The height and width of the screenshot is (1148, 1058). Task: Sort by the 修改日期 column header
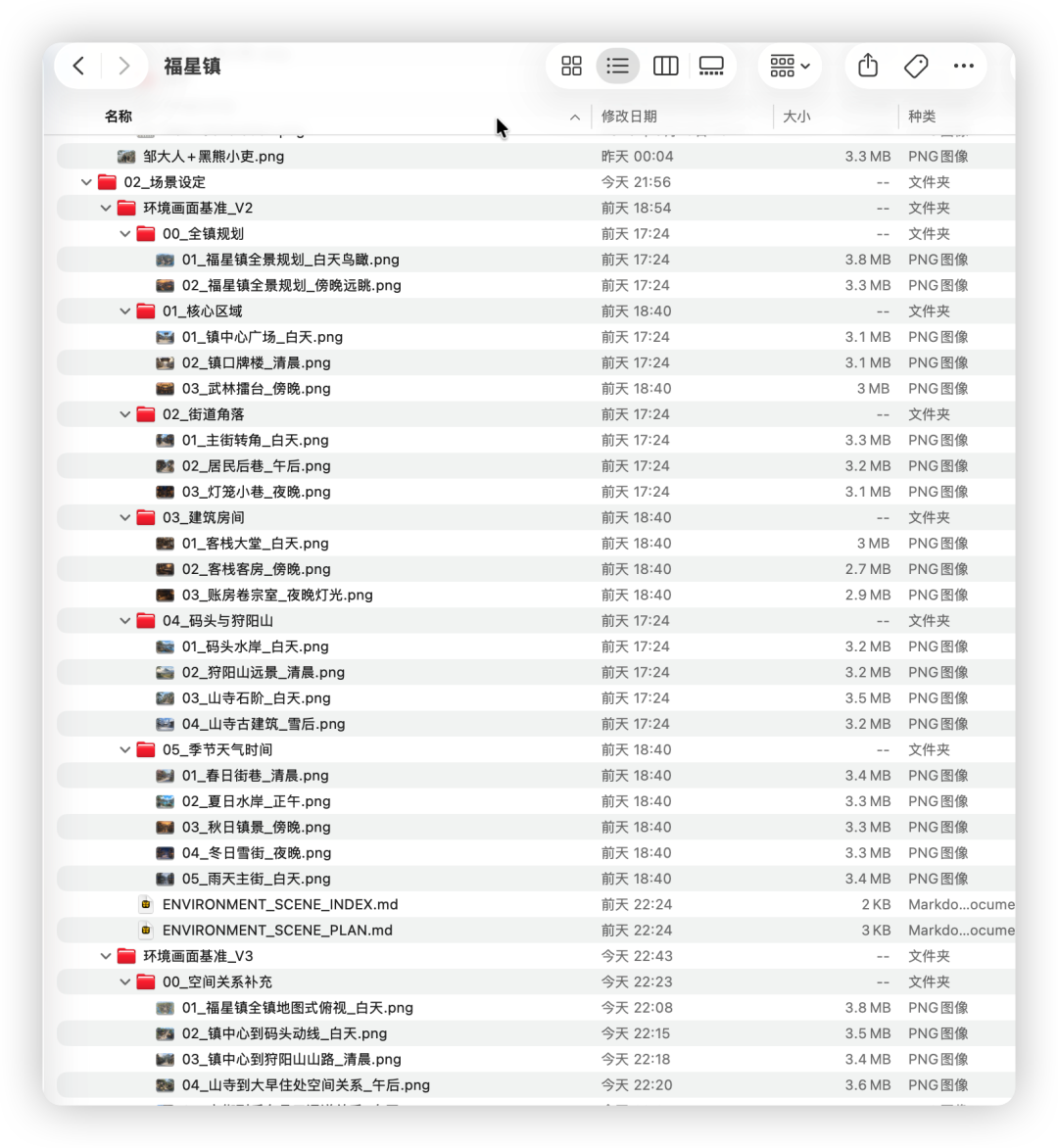629,117
